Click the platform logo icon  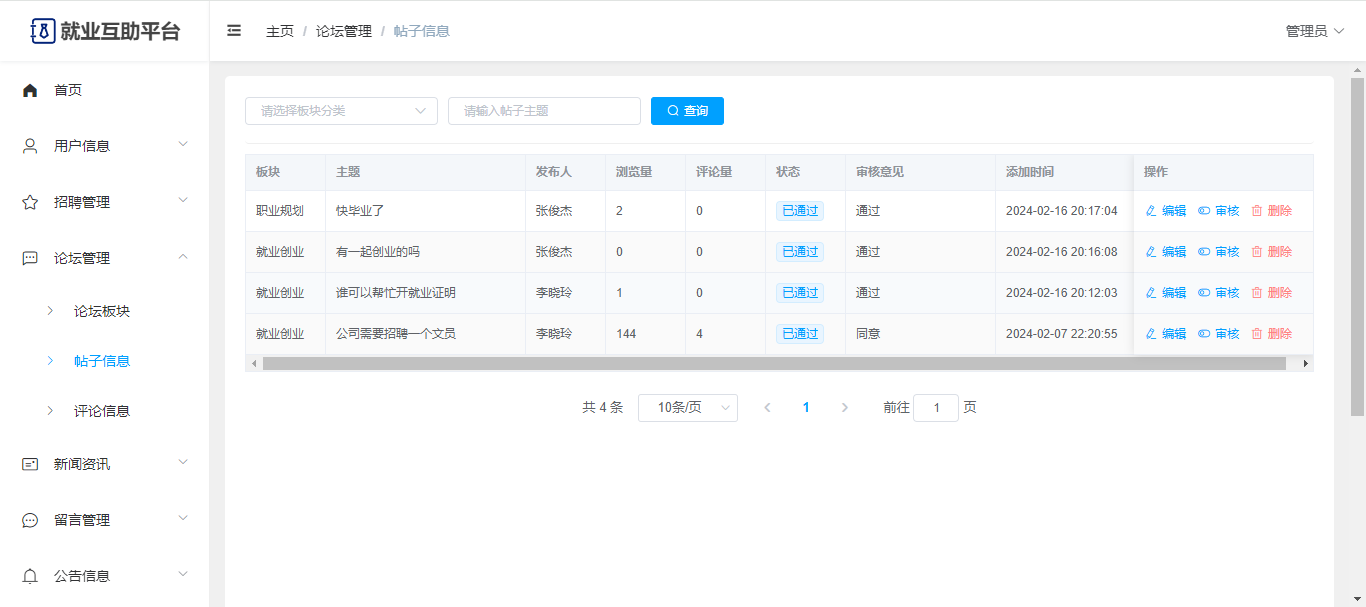pyautogui.click(x=42, y=31)
